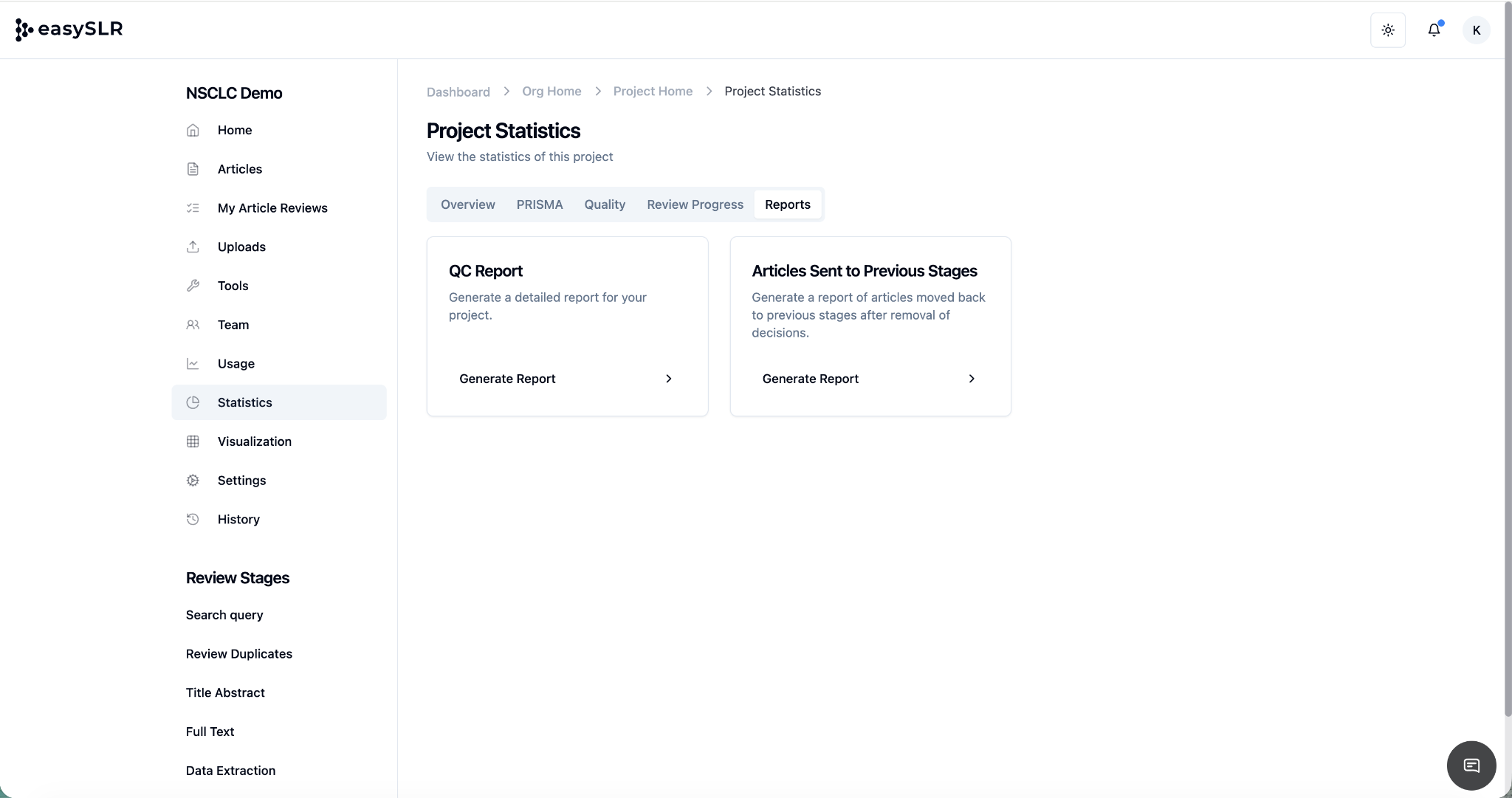The image size is (1512, 798).
Task: Click the QC Report Generate Report chevron
Action: [668, 379]
